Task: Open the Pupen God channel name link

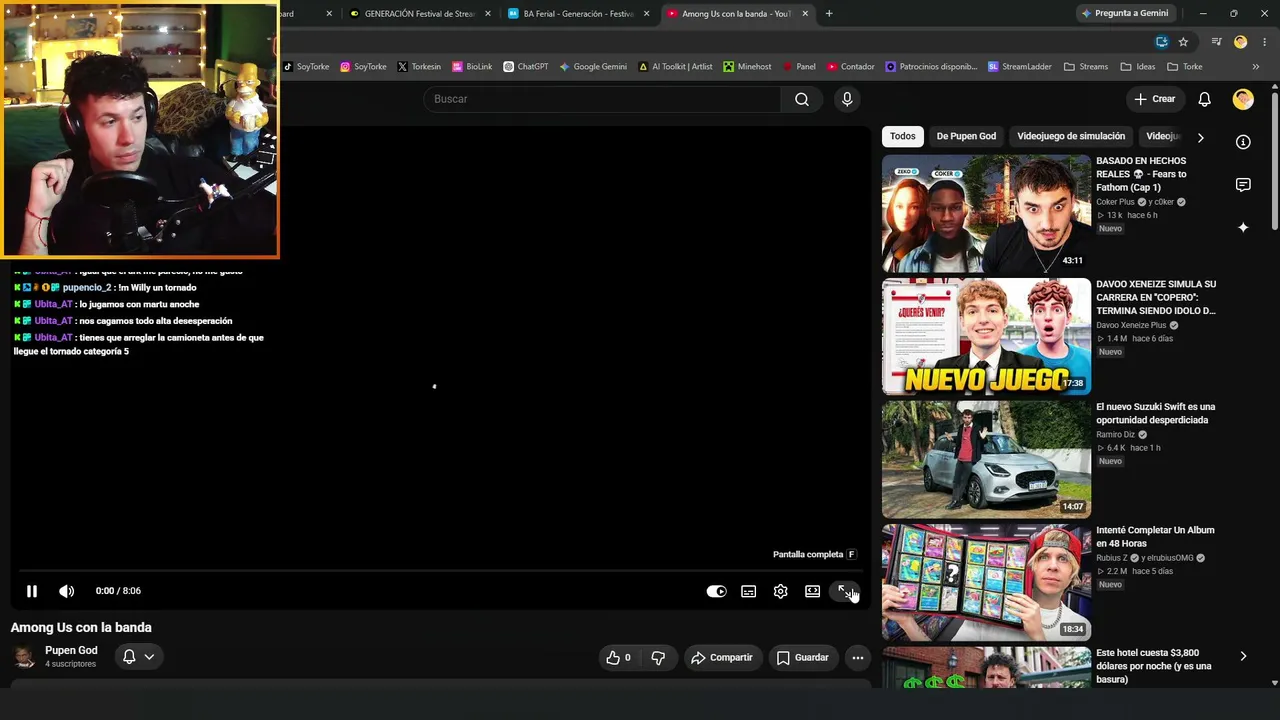Action: 71,650
